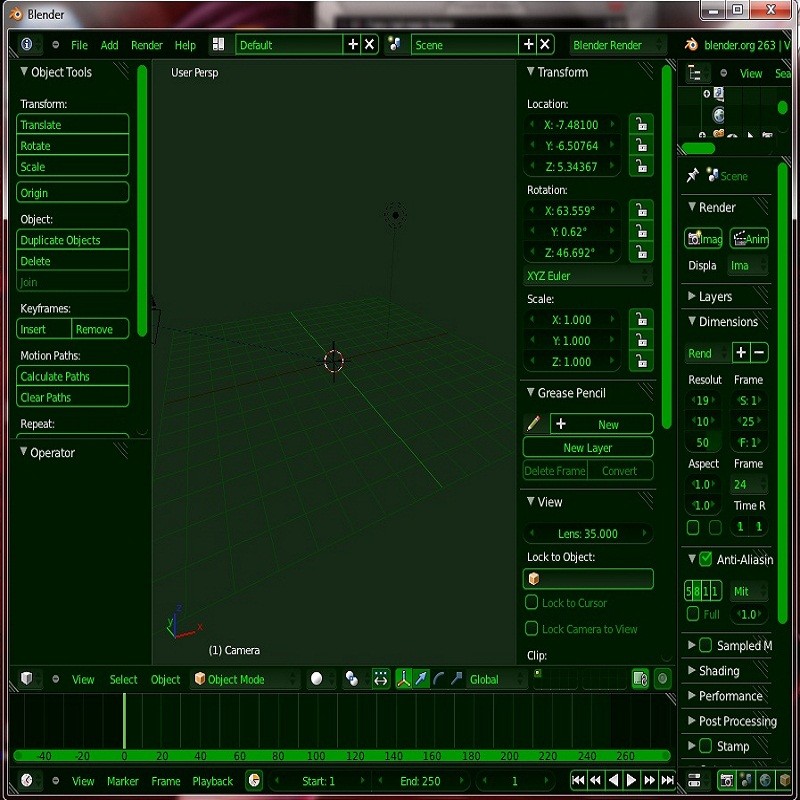Select the rotate manipulator icon
Screen dimensions: 800x800
(x=437, y=679)
